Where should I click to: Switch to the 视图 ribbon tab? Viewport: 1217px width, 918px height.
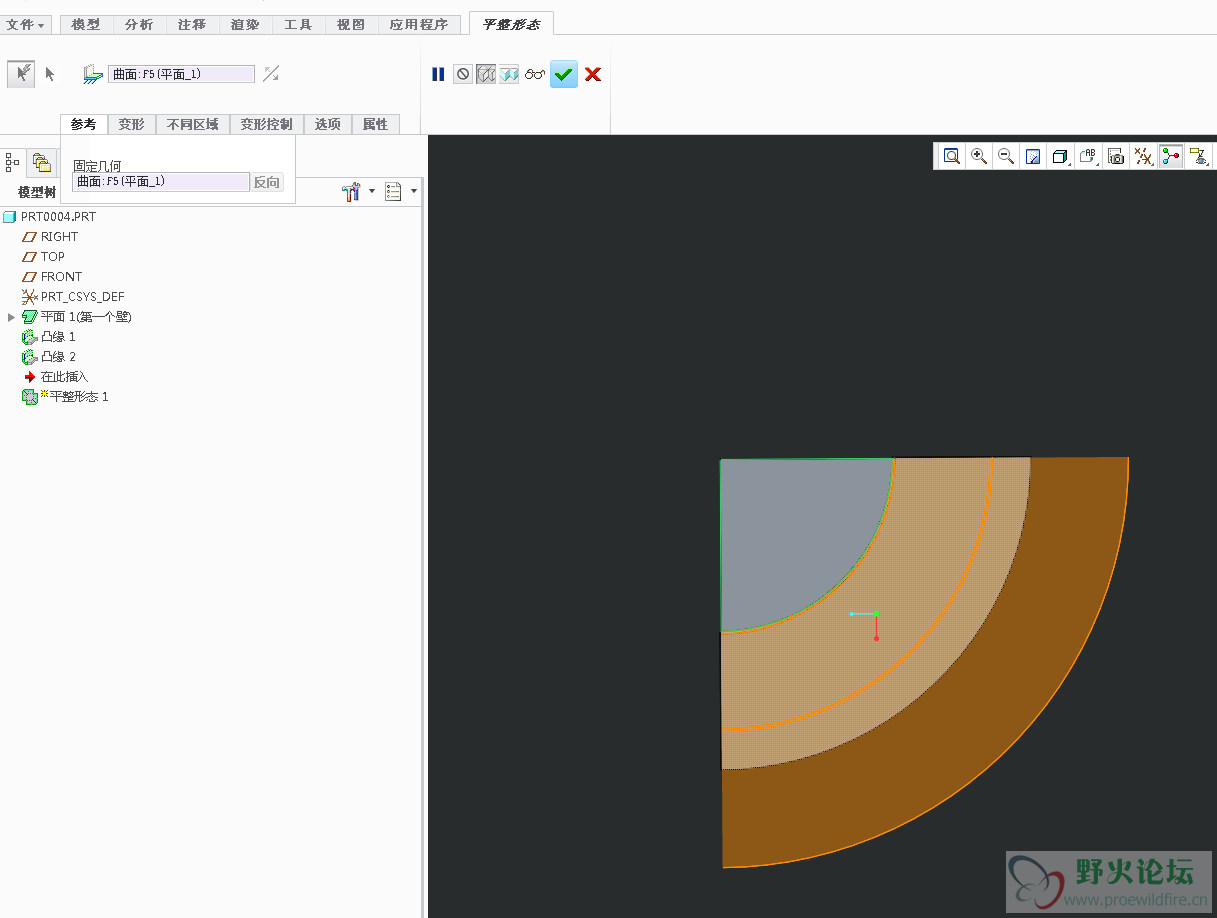tap(351, 24)
